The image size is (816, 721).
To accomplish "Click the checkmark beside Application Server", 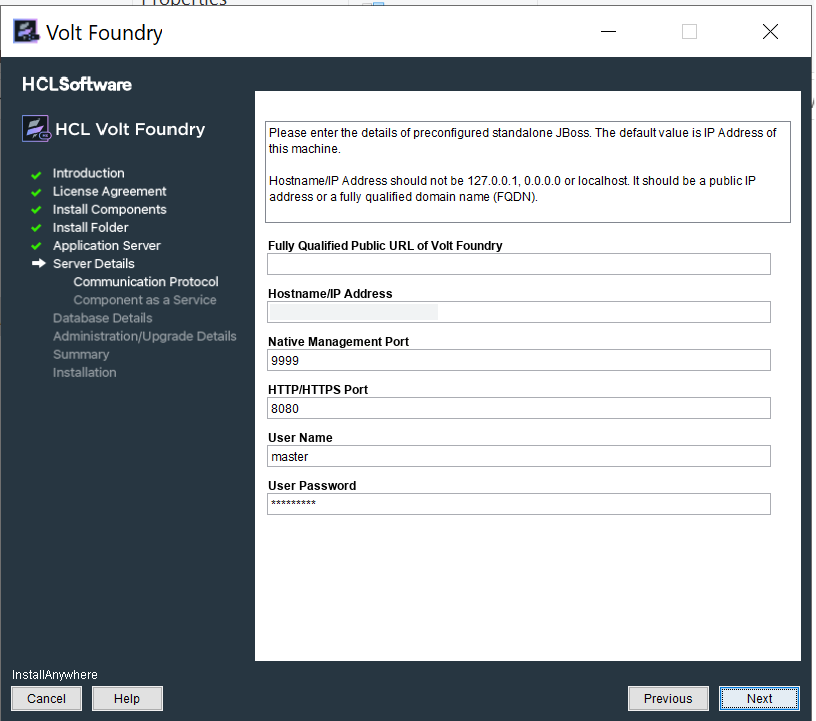I will tap(37, 246).
